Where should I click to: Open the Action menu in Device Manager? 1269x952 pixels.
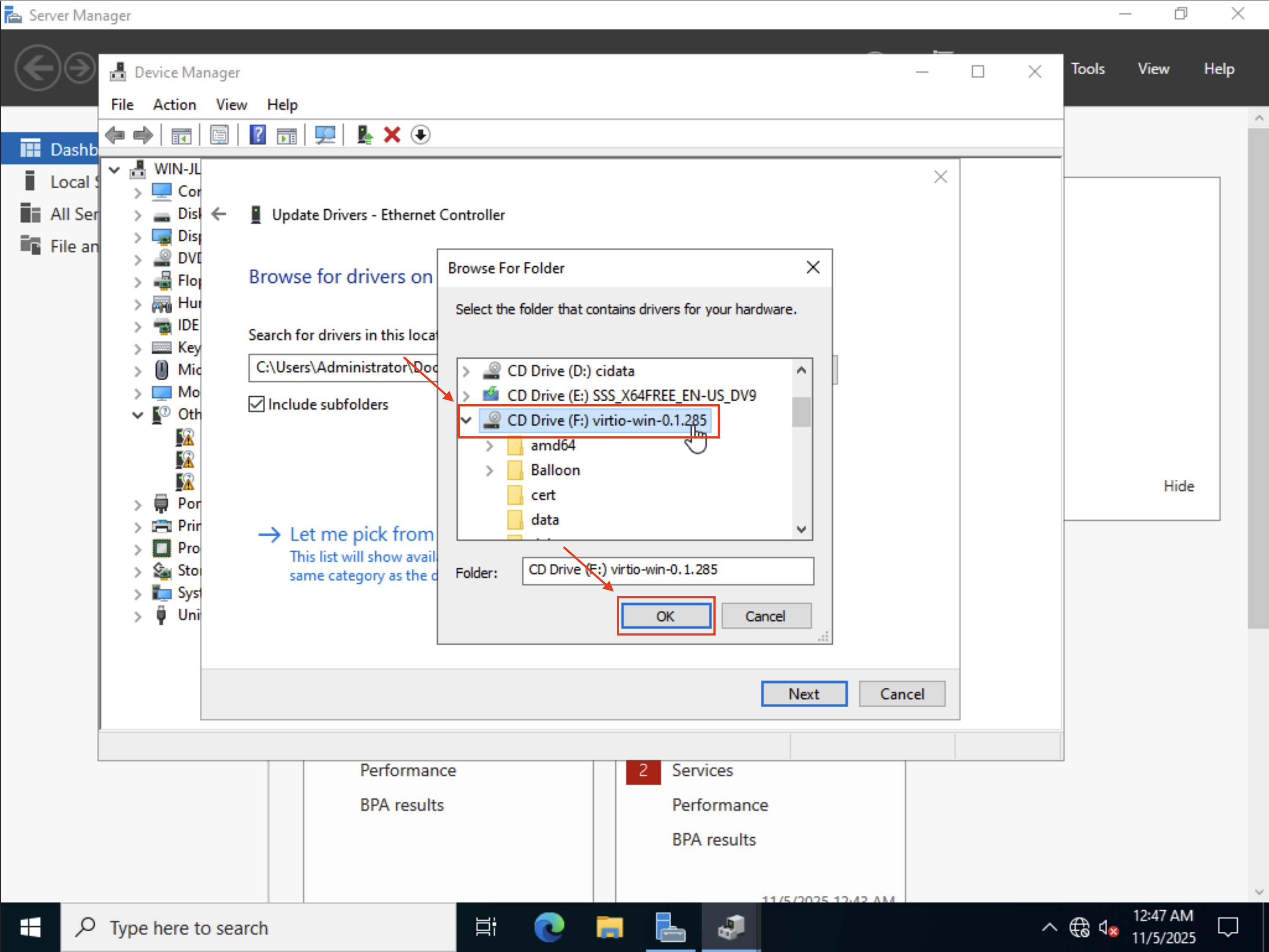(x=174, y=104)
